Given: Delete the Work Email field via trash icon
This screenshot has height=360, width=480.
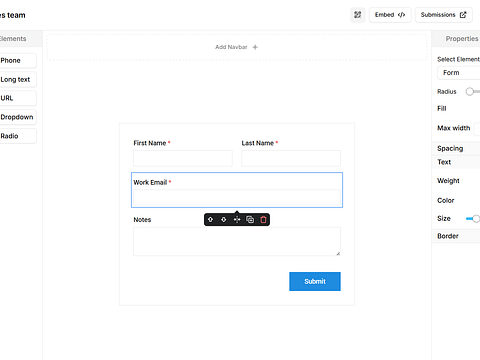Looking at the screenshot, I should [x=263, y=220].
